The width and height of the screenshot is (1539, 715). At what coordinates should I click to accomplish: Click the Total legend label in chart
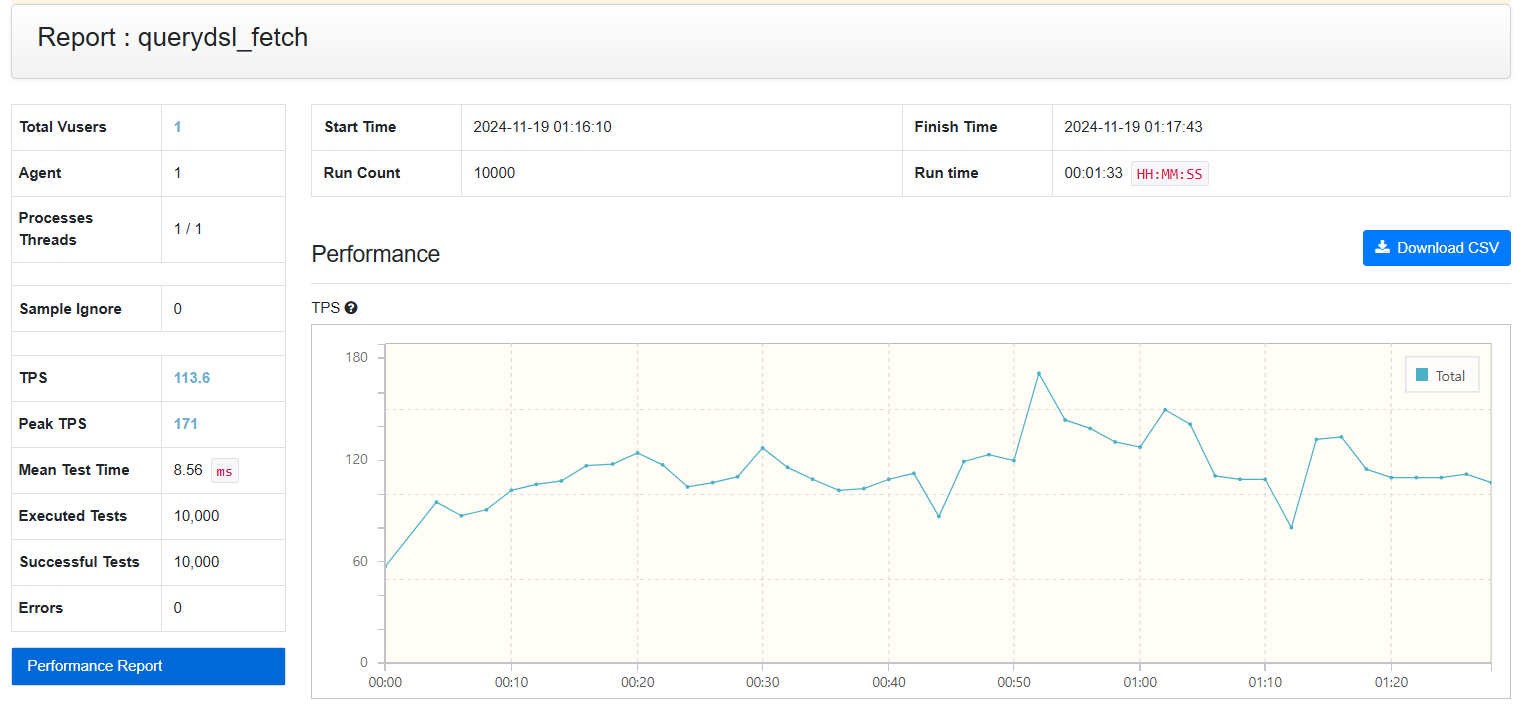[x=1450, y=376]
